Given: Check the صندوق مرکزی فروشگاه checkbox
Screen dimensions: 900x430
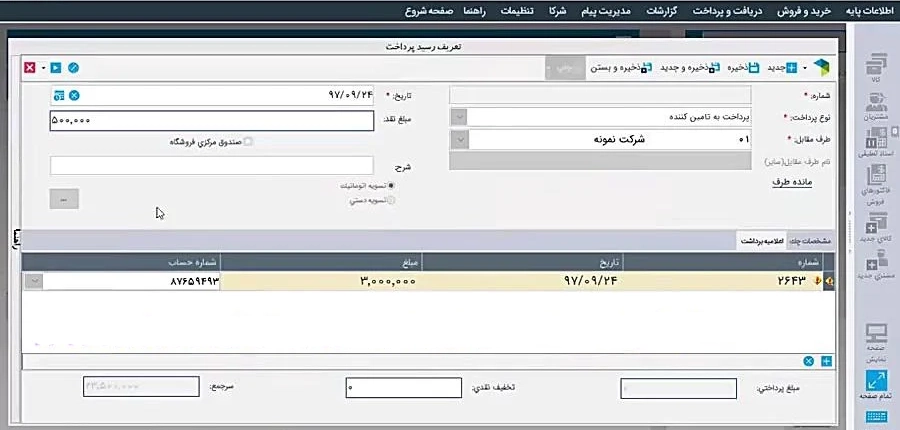Looking at the screenshot, I should pyautogui.click(x=248, y=141).
